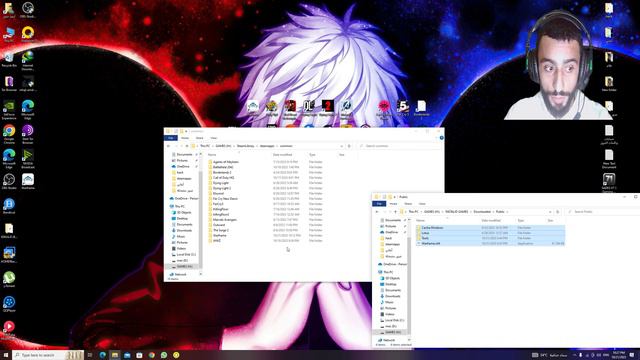This screenshot has width=640, height=360.
Task: Open the Google Chrome desktop shortcut
Action: (x=9, y=134)
